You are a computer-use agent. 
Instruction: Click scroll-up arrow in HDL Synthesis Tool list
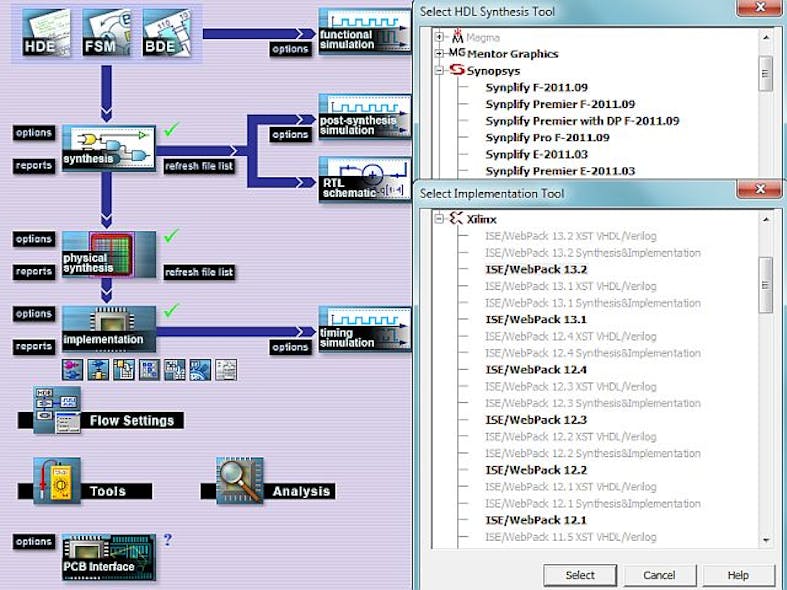pyautogui.click(x=766, y=37)
